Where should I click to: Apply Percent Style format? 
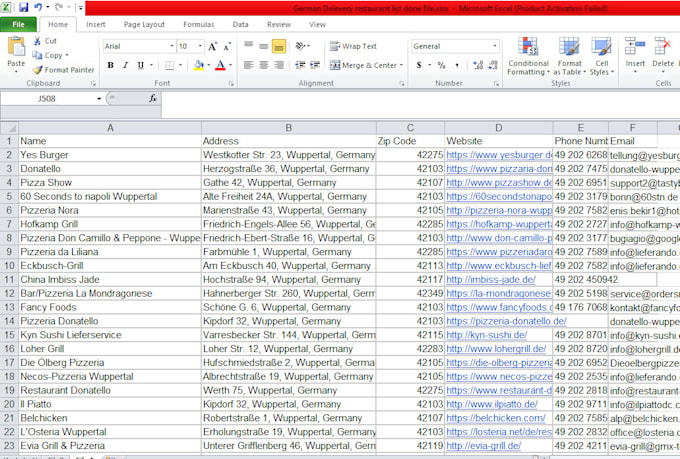click(441, 65)
